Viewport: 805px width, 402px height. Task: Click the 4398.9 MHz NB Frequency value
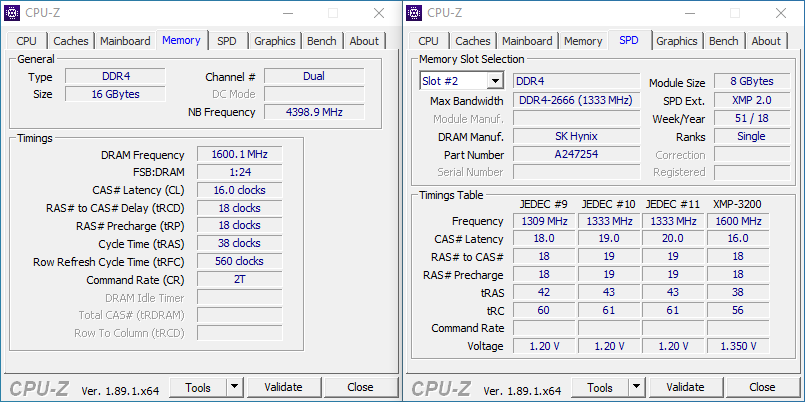click(x=314, y=111)
